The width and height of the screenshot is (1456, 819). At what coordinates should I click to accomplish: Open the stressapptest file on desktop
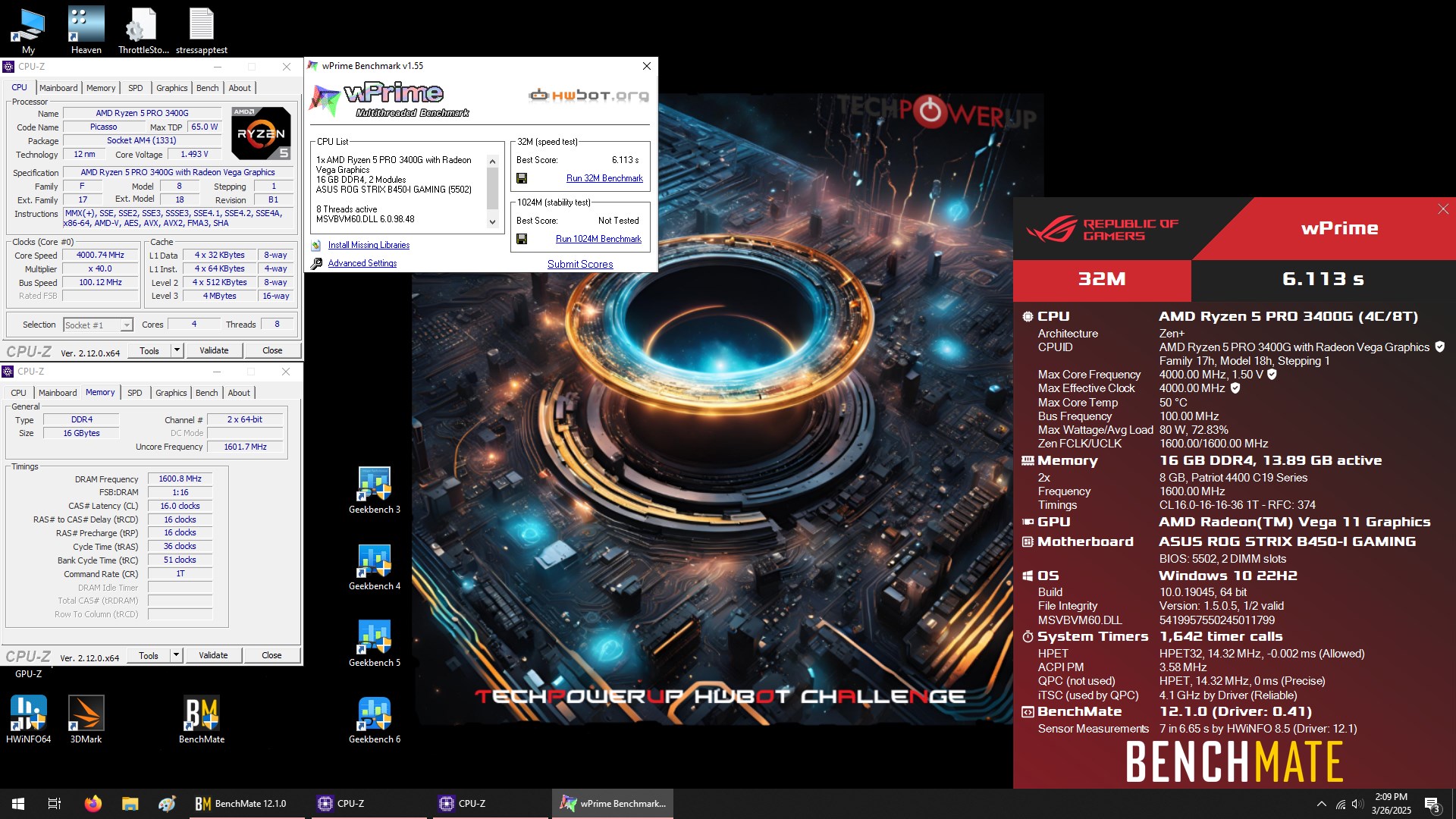(x=202, y=30)
